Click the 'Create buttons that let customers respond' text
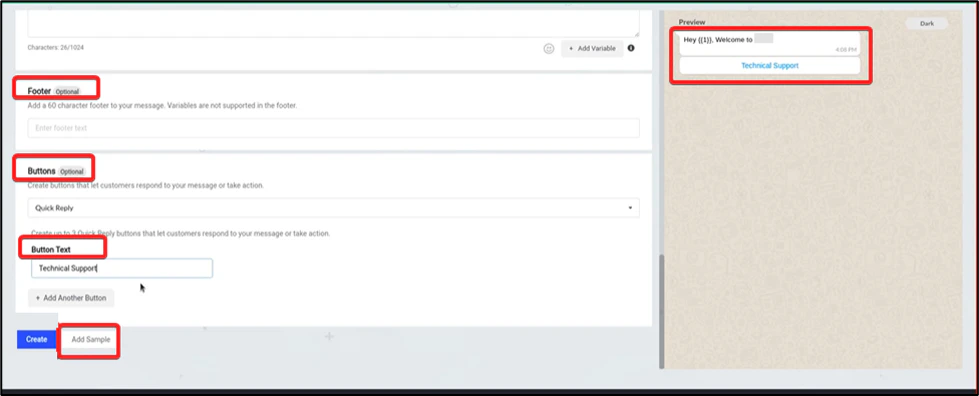 point(145,186)
